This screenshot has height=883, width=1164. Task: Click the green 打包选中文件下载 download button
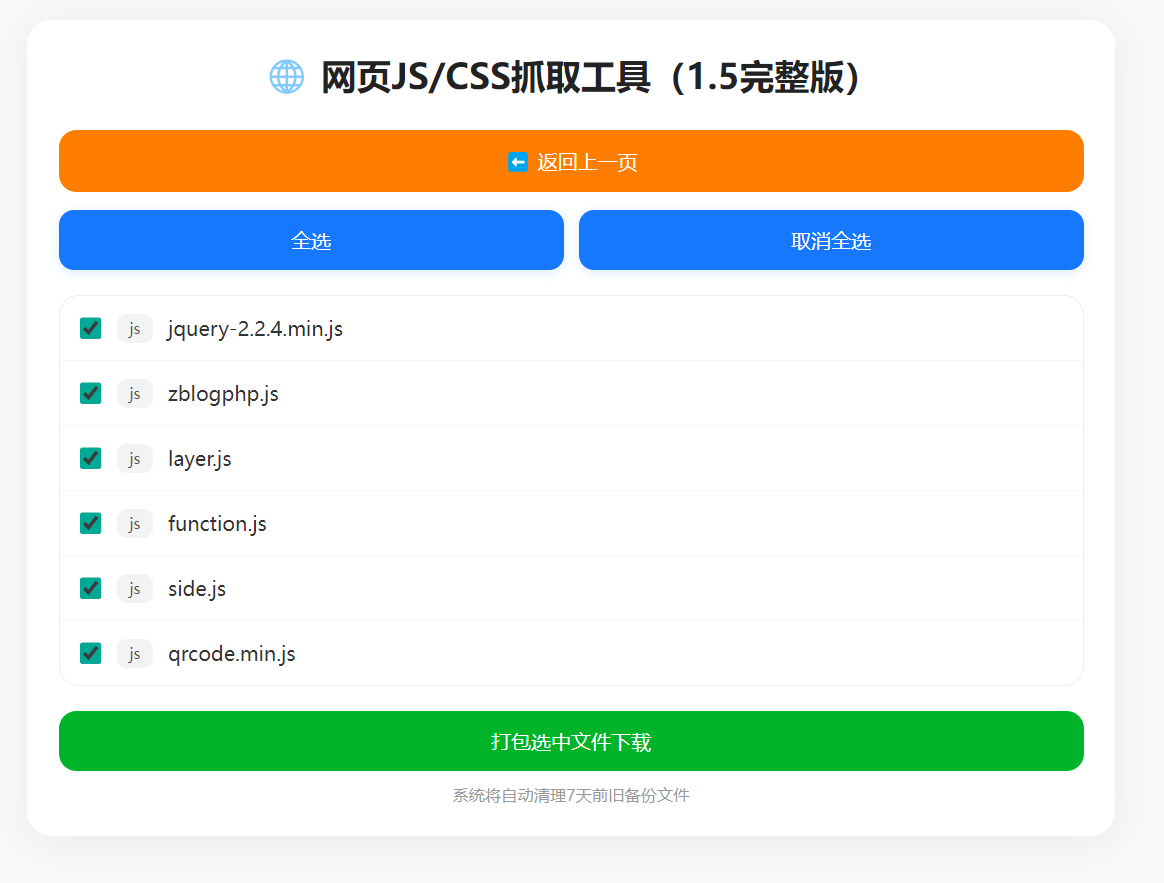pos(572,741)
